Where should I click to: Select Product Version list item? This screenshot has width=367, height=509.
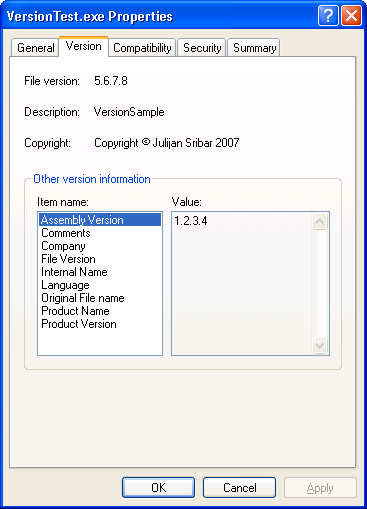point(100,324)
